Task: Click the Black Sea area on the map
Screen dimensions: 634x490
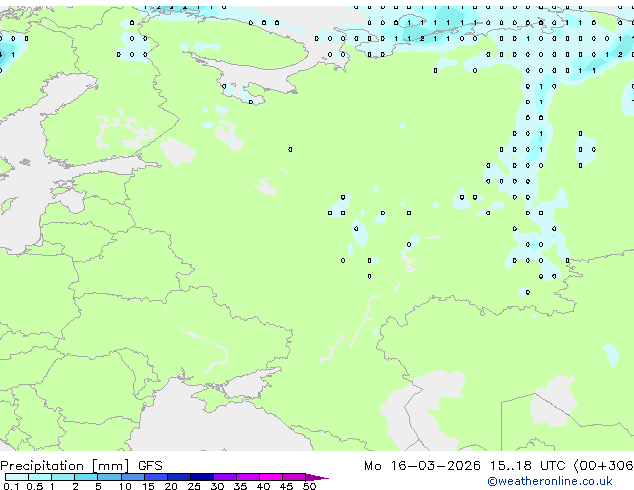Action: [x=210, y=429]
